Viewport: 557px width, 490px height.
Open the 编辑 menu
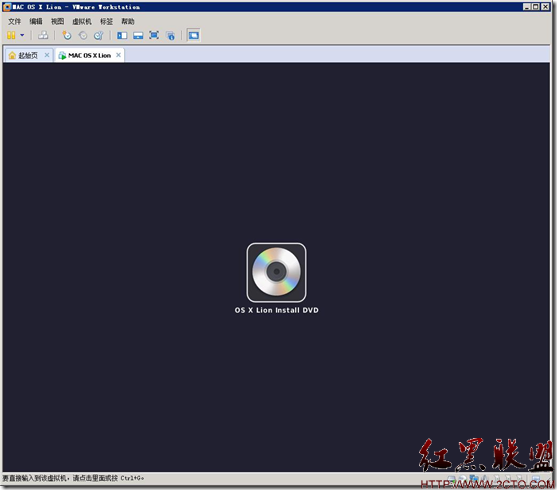36,21
